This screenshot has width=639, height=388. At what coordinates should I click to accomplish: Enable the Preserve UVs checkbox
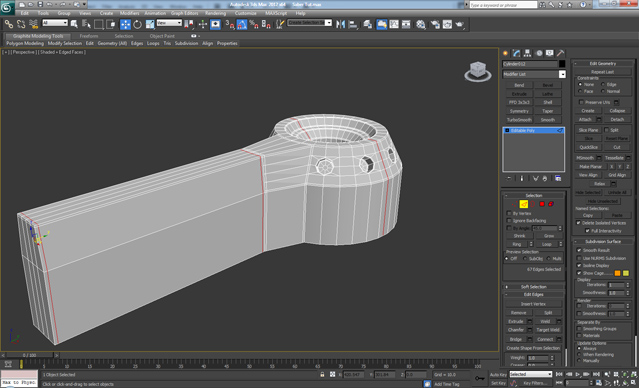point(582,102)
